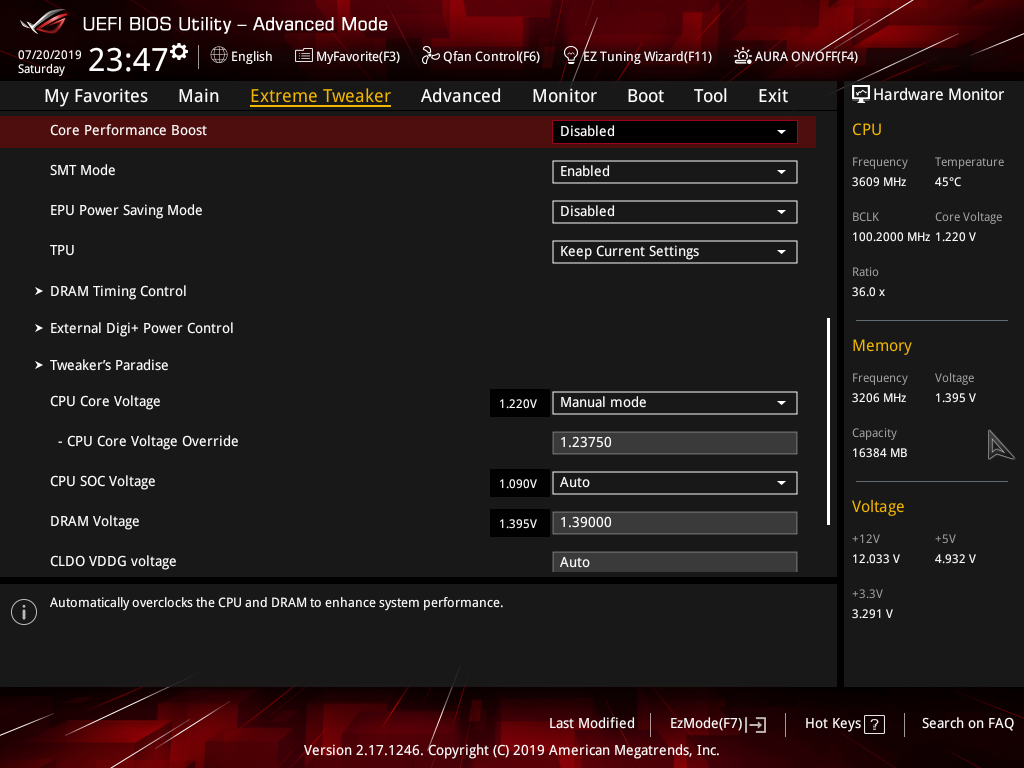The height and width of the screenshot is (768, 1024).
Task: Click the 1.090V SOC voltage reading
Action: (519, 484)
